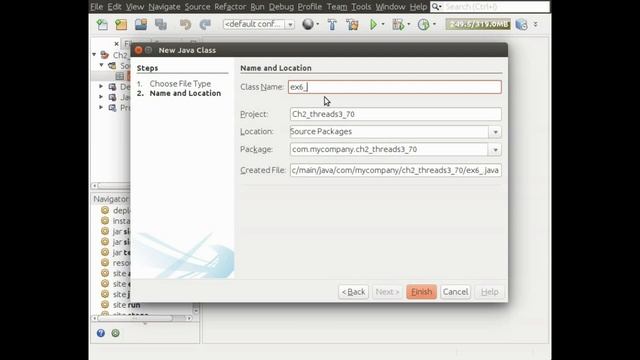Image resolution: width=640 pixels, height=360 pixels.
Task: Click the goal icon beside 'insta' in Navigator
Action: [105, 220]
